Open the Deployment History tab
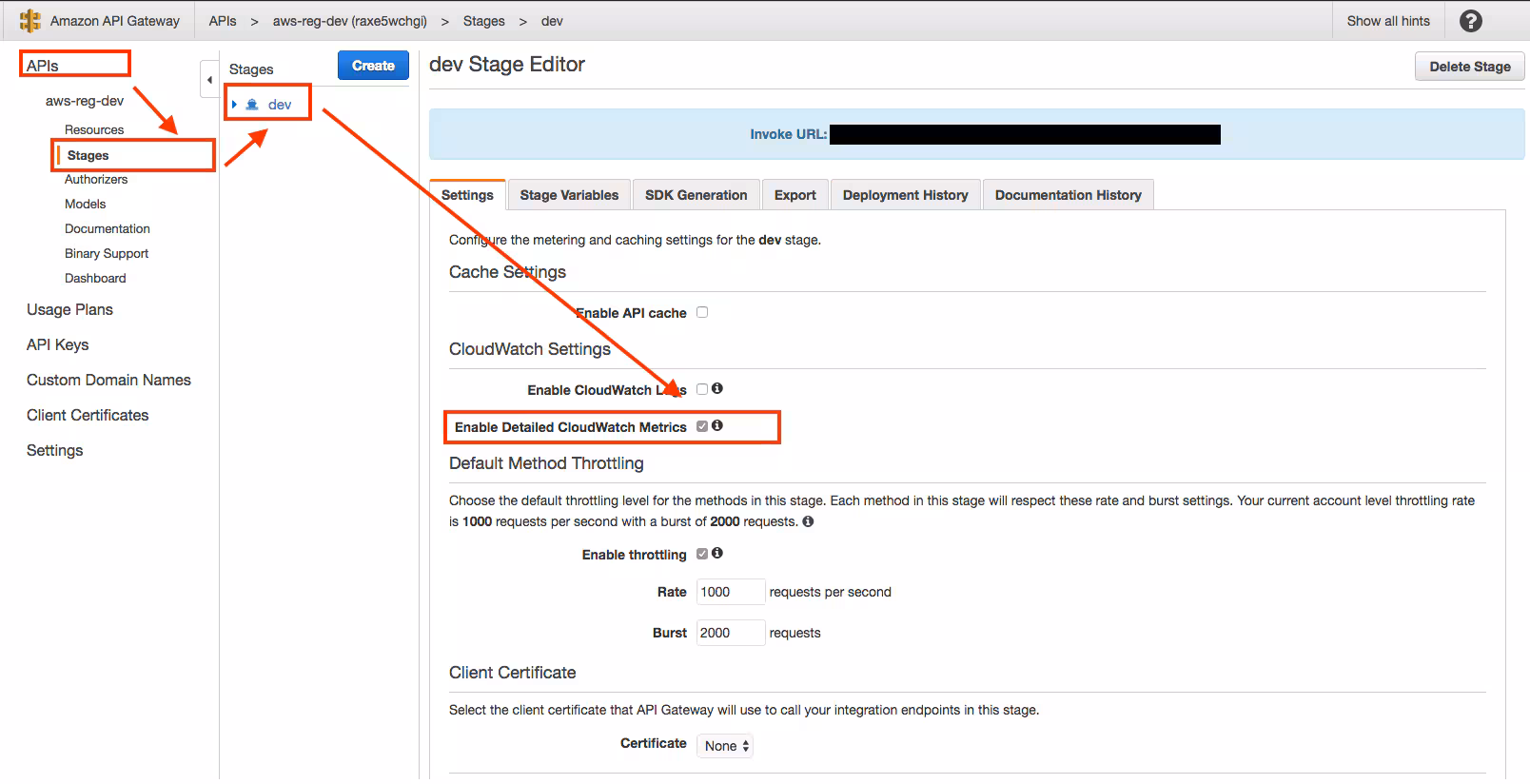This screenshot has height=784, width=1530. (x=905, y=195)
